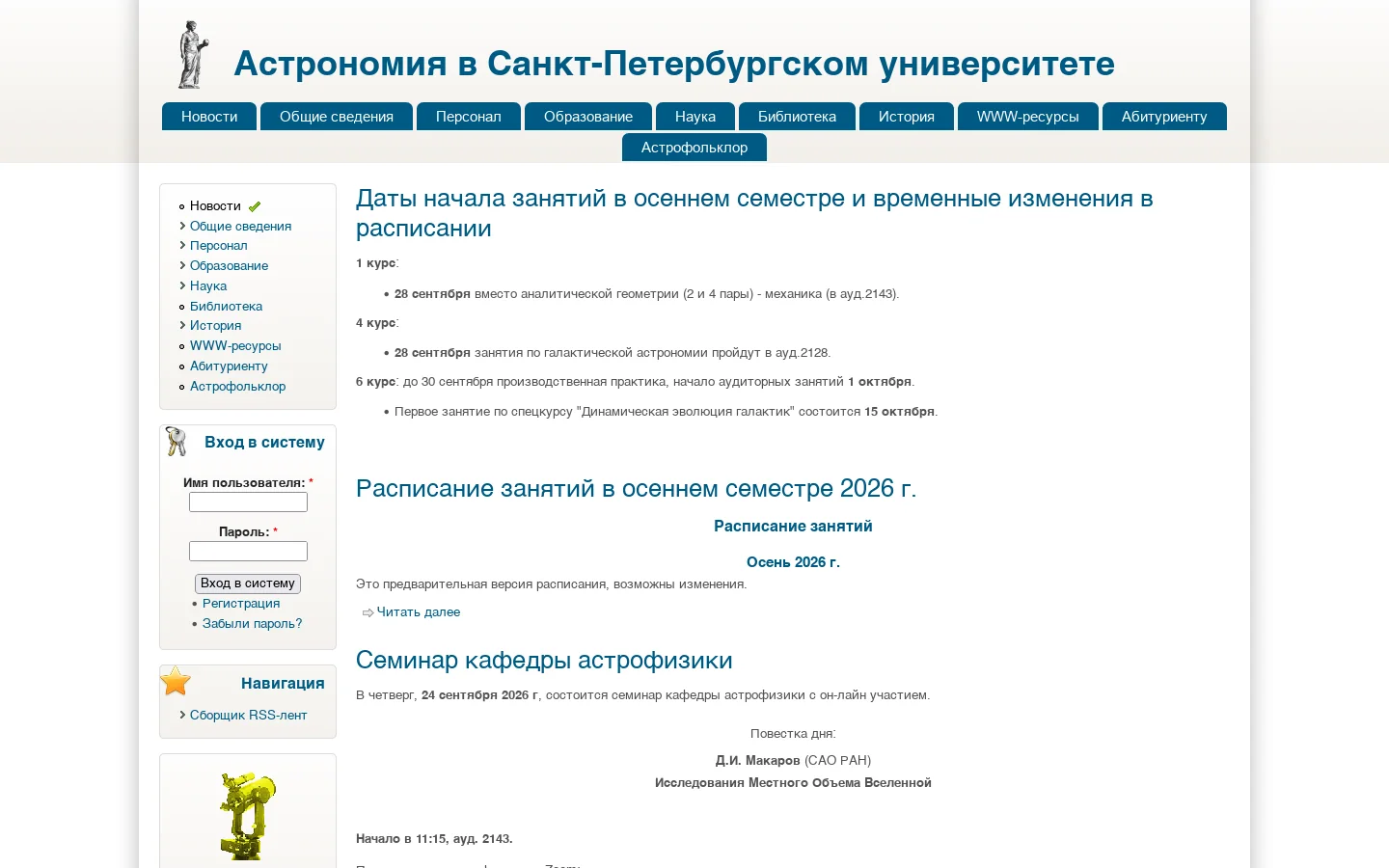Switch to the Образование top tab
Image resolution: width=1389 pixels, height=868 pixels.
(x=588, y=116)
